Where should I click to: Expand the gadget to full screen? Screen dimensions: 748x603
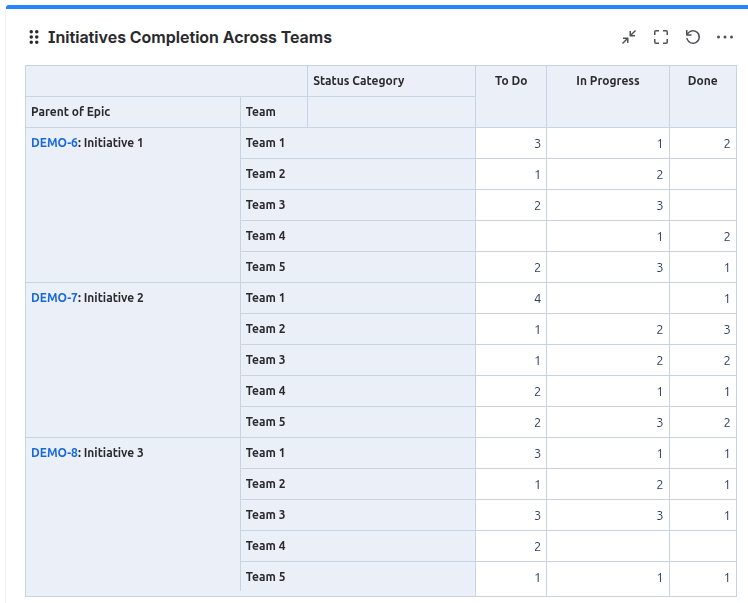(661, 37)
